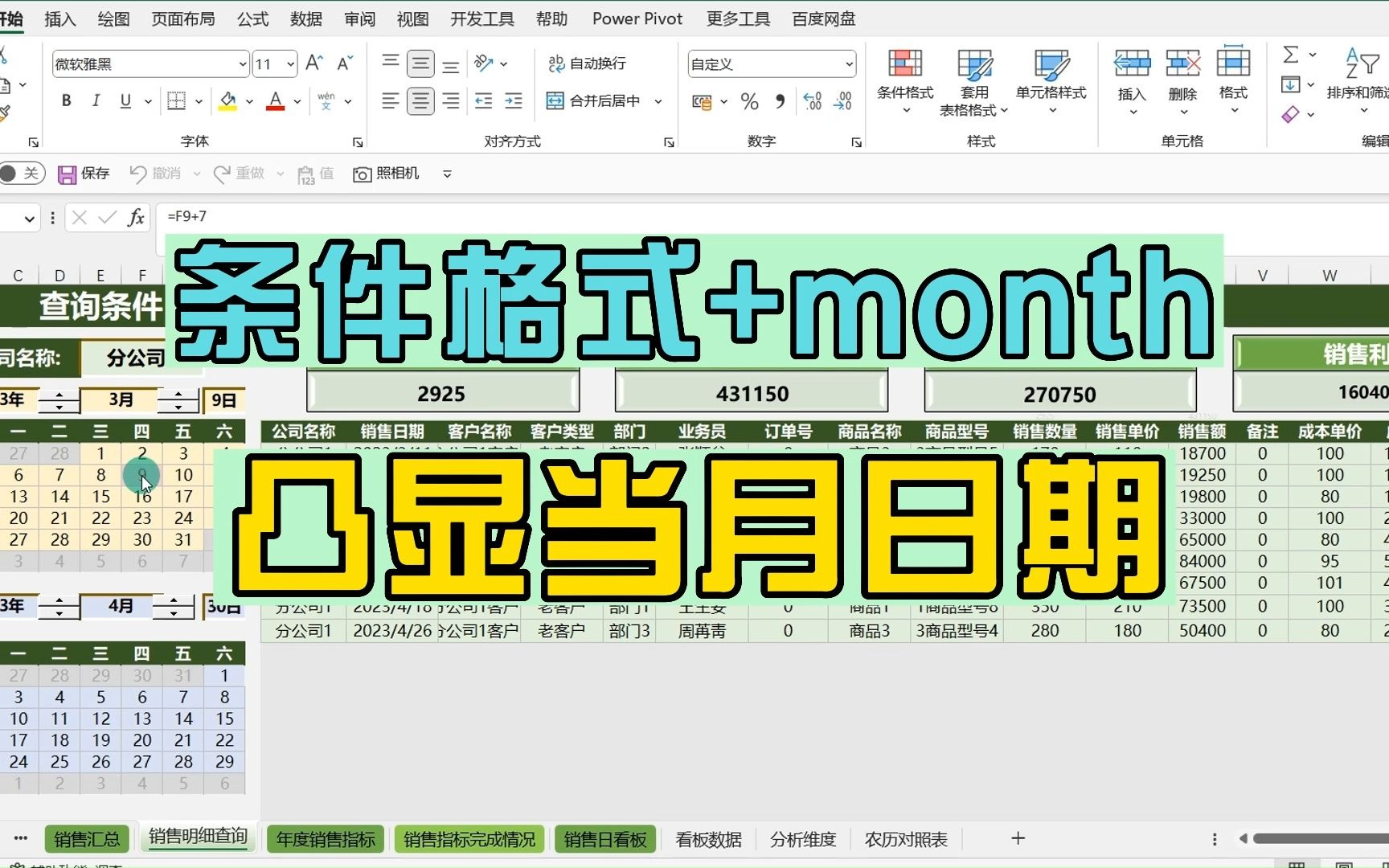The image size is (1389, 868).
Task: Toggle bold formatting
Action: click(67, 101)
